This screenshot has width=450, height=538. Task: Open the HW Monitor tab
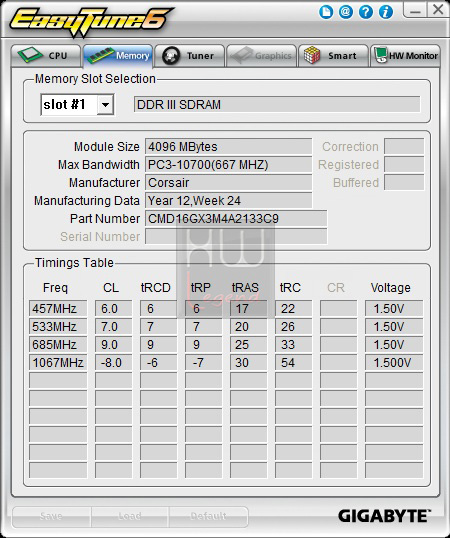(405, 56)
